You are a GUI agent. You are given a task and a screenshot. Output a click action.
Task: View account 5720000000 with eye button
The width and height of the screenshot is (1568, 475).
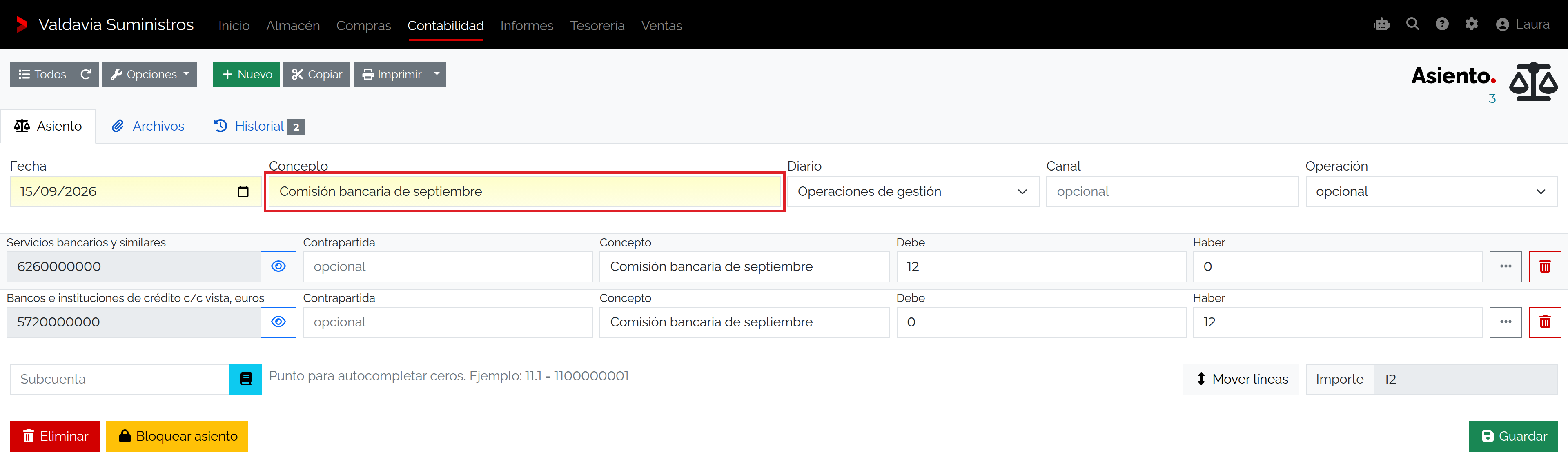tap(278, 322)
